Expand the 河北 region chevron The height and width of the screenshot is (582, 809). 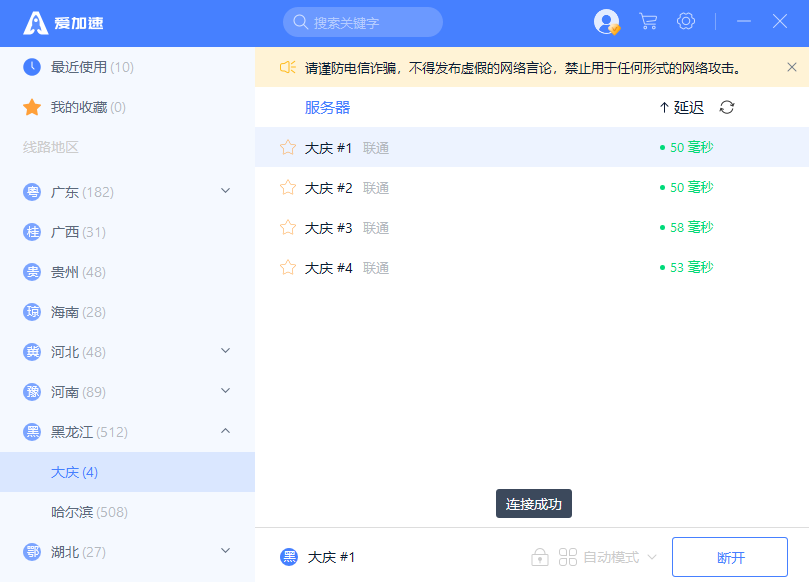tap(225, 351)
